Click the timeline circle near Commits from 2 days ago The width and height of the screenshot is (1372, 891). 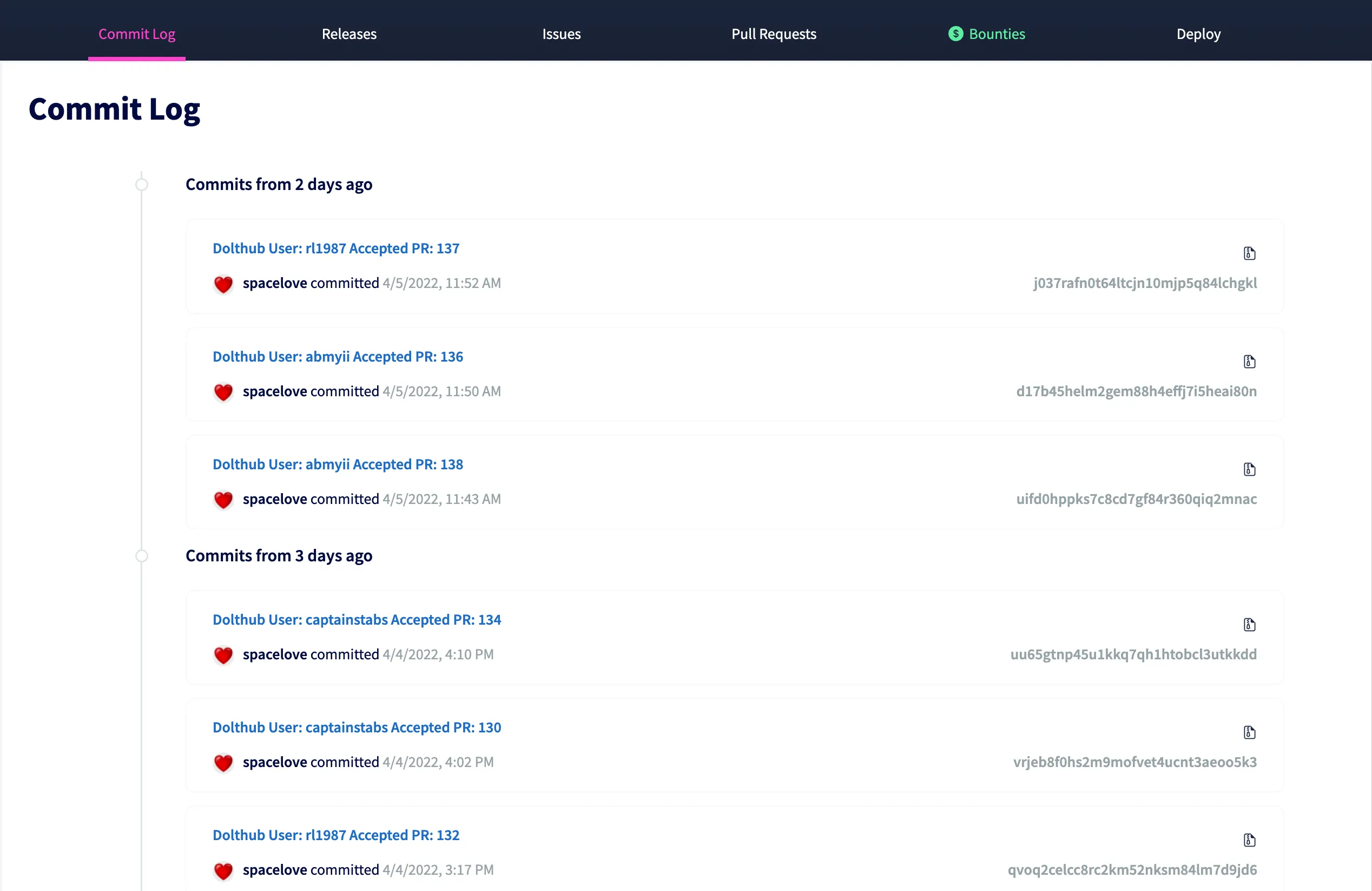click(x=142, y=184)
